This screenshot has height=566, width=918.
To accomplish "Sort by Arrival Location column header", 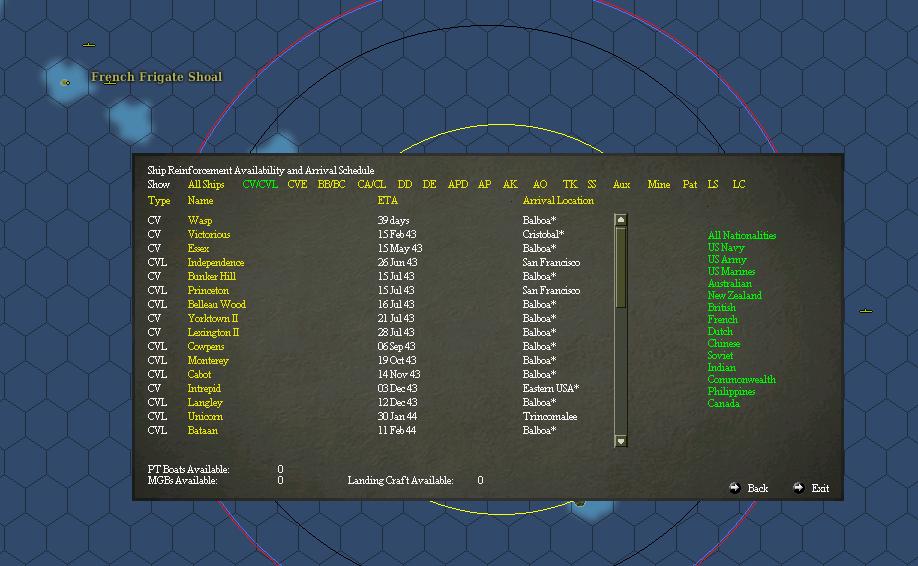I will click(x=558, y=201).
